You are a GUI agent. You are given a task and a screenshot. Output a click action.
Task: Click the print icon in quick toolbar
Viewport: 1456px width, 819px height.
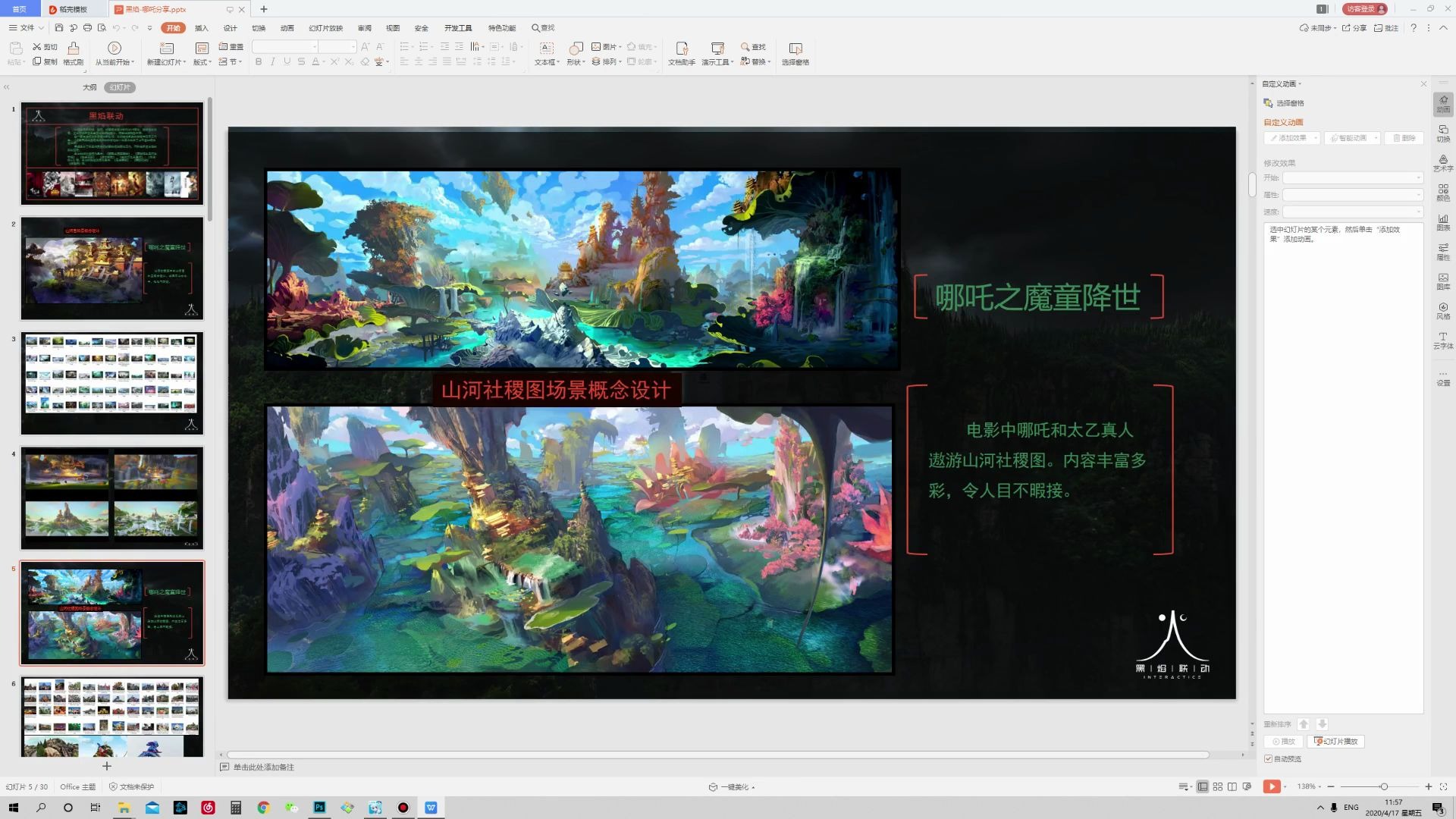pos(87,28)
